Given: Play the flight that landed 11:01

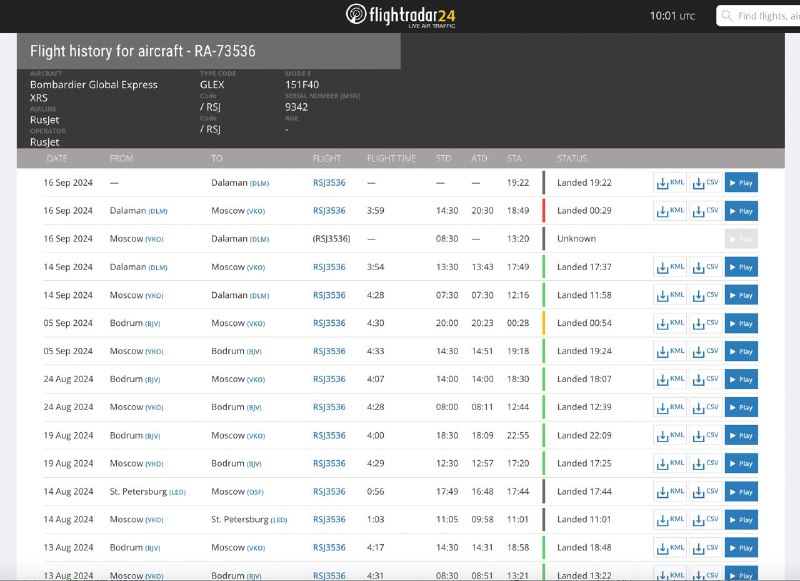Looking at the screenshot, I should click(x=741, y=520).
